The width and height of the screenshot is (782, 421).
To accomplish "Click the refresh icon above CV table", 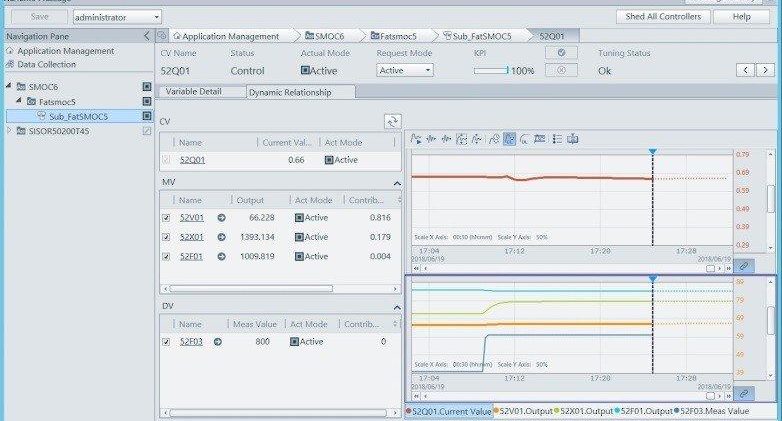I will 393,121.
